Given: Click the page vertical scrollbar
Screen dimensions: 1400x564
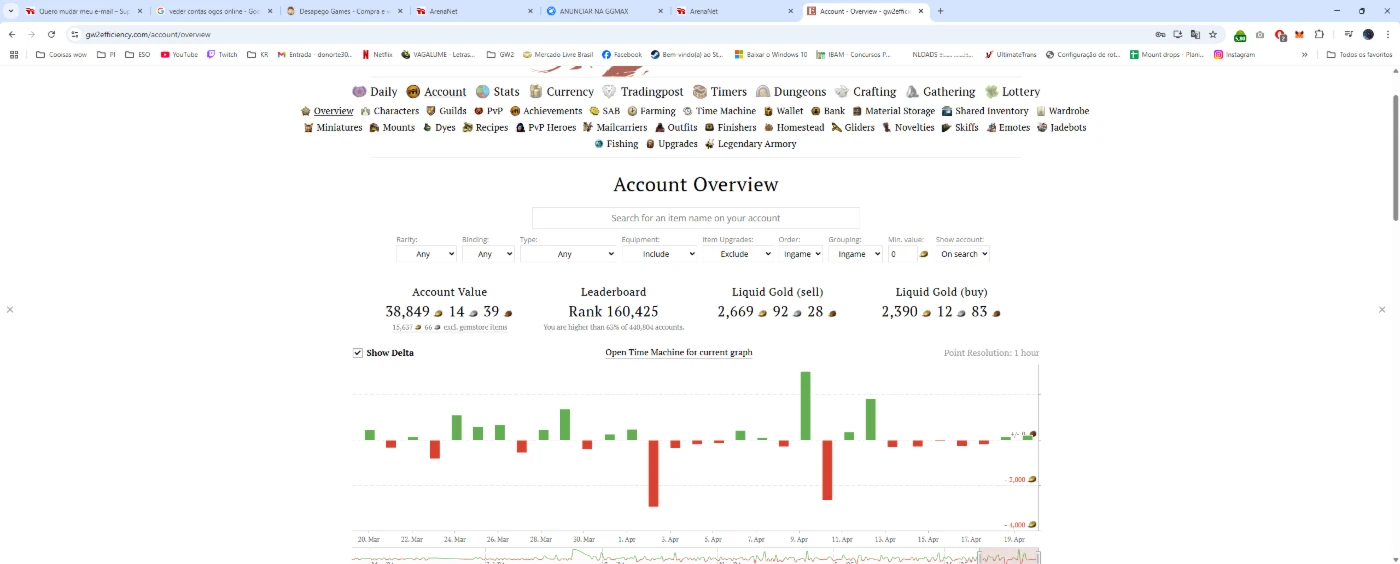Looking at the screenshot, I should (1395, 157).
